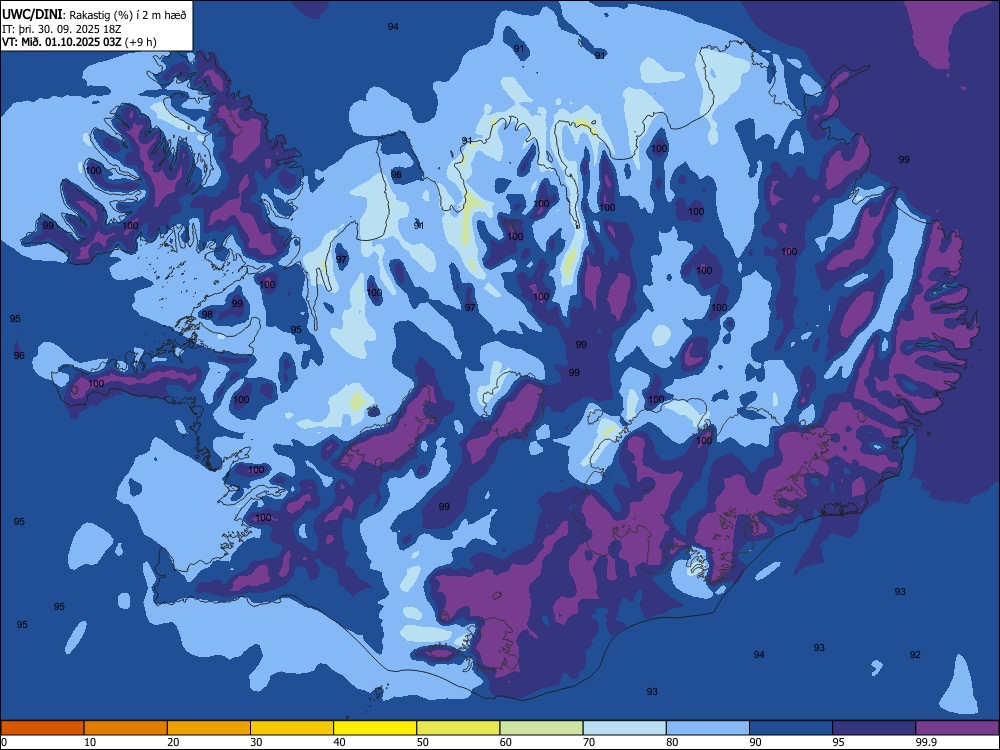
Task: Click the 'UWC/DINI' title text
Action: [x=32, y=15]
